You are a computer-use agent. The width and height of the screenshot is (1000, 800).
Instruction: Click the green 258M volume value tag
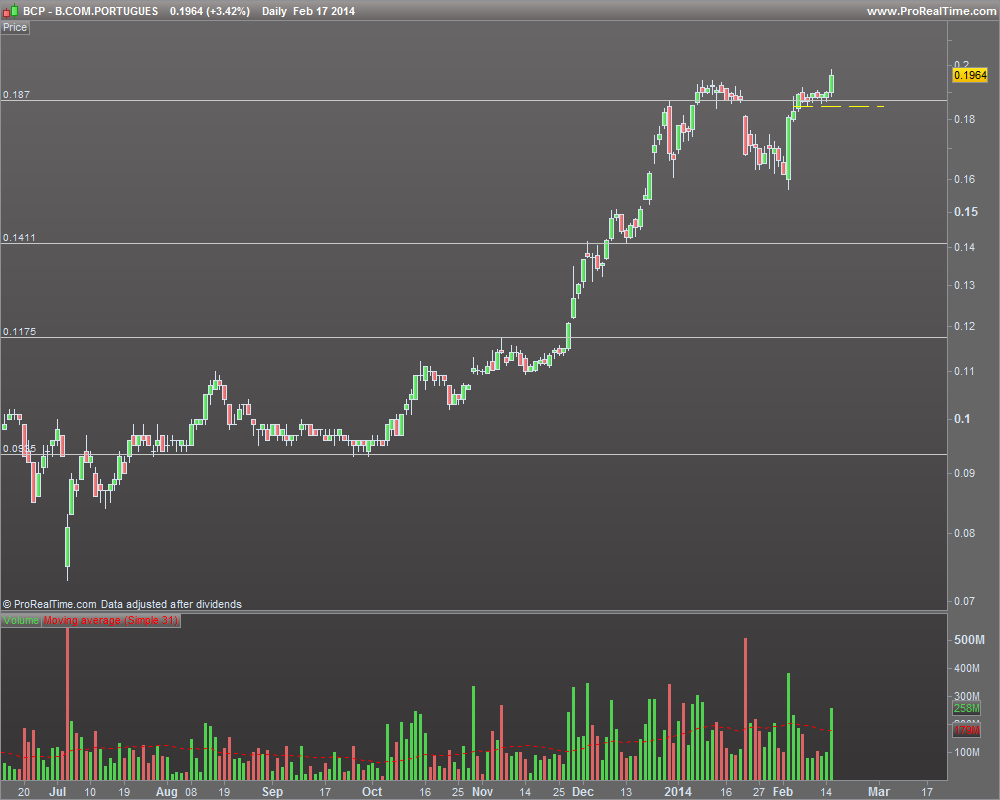click(x=967, y=708)
